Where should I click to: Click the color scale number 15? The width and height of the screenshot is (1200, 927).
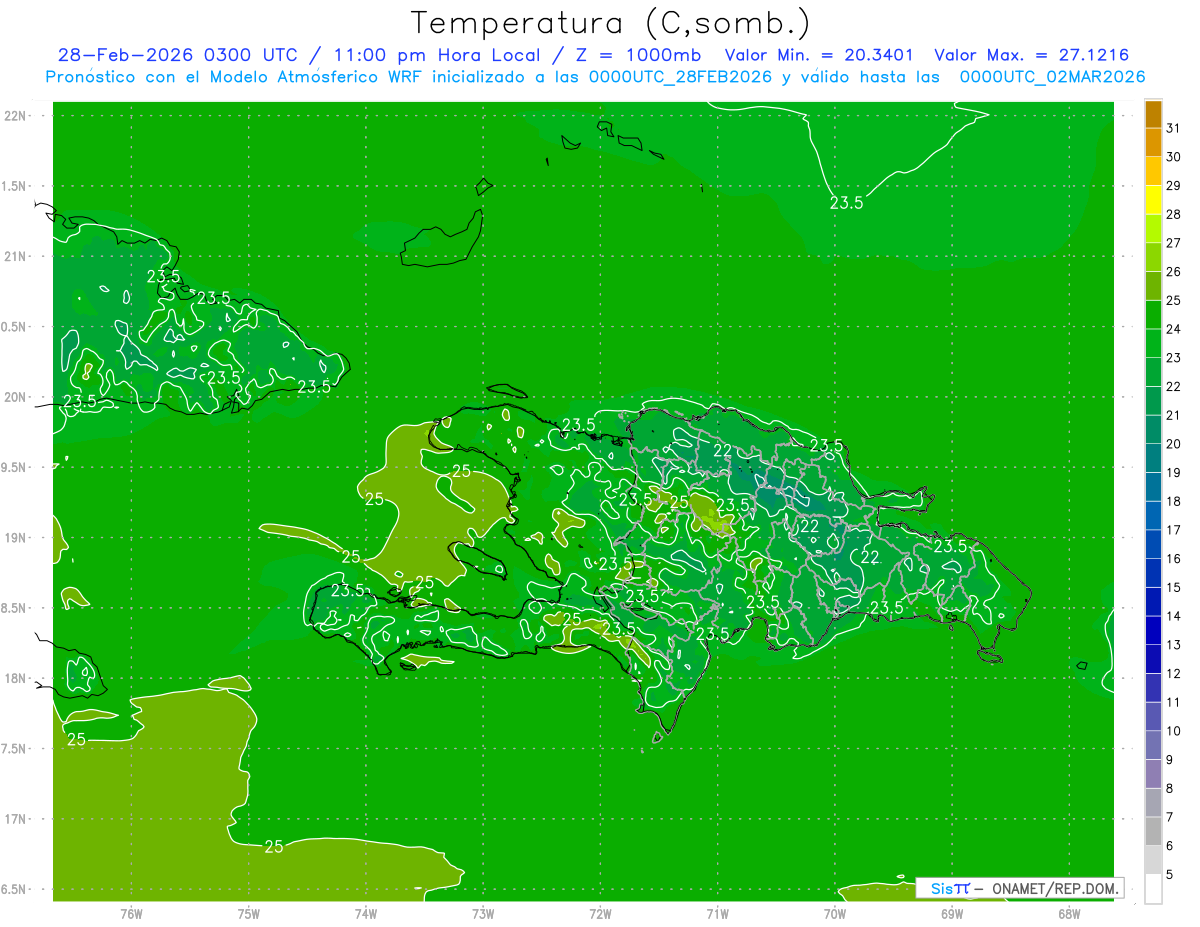1173,588
